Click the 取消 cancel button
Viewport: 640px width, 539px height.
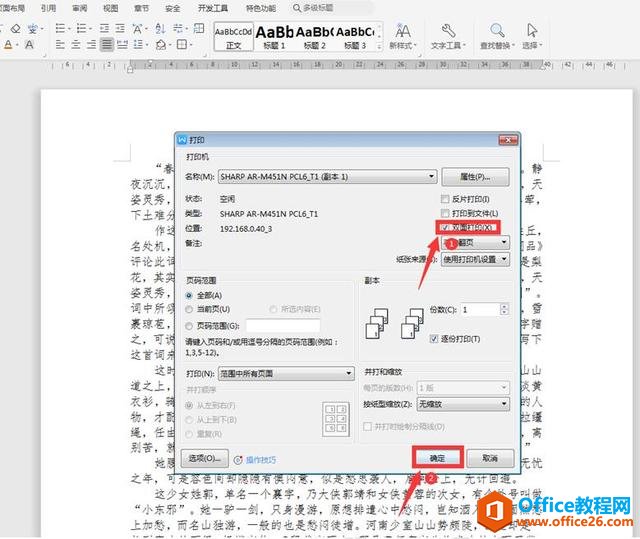[x=490, y=458]
